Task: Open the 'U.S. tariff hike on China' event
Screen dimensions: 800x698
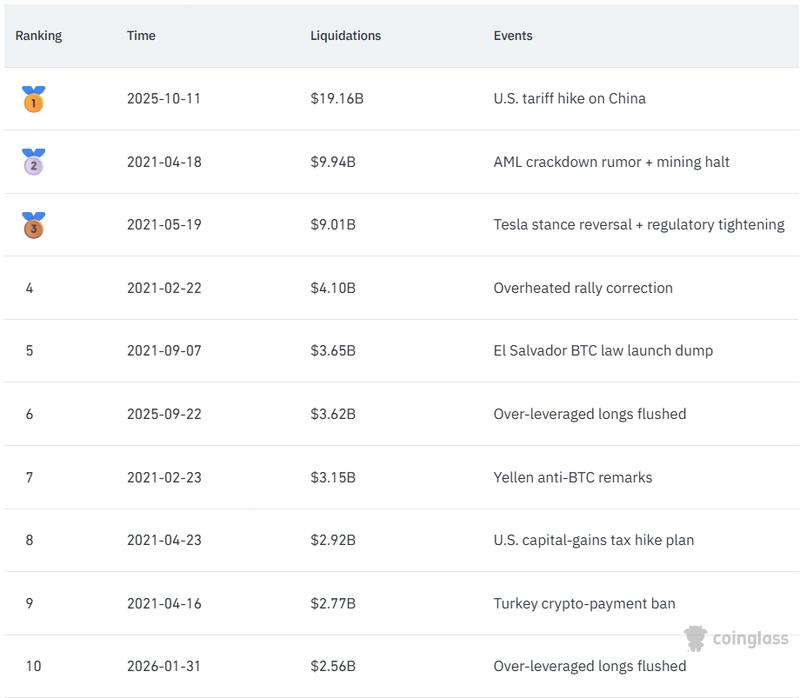Action: coord(568,97)
